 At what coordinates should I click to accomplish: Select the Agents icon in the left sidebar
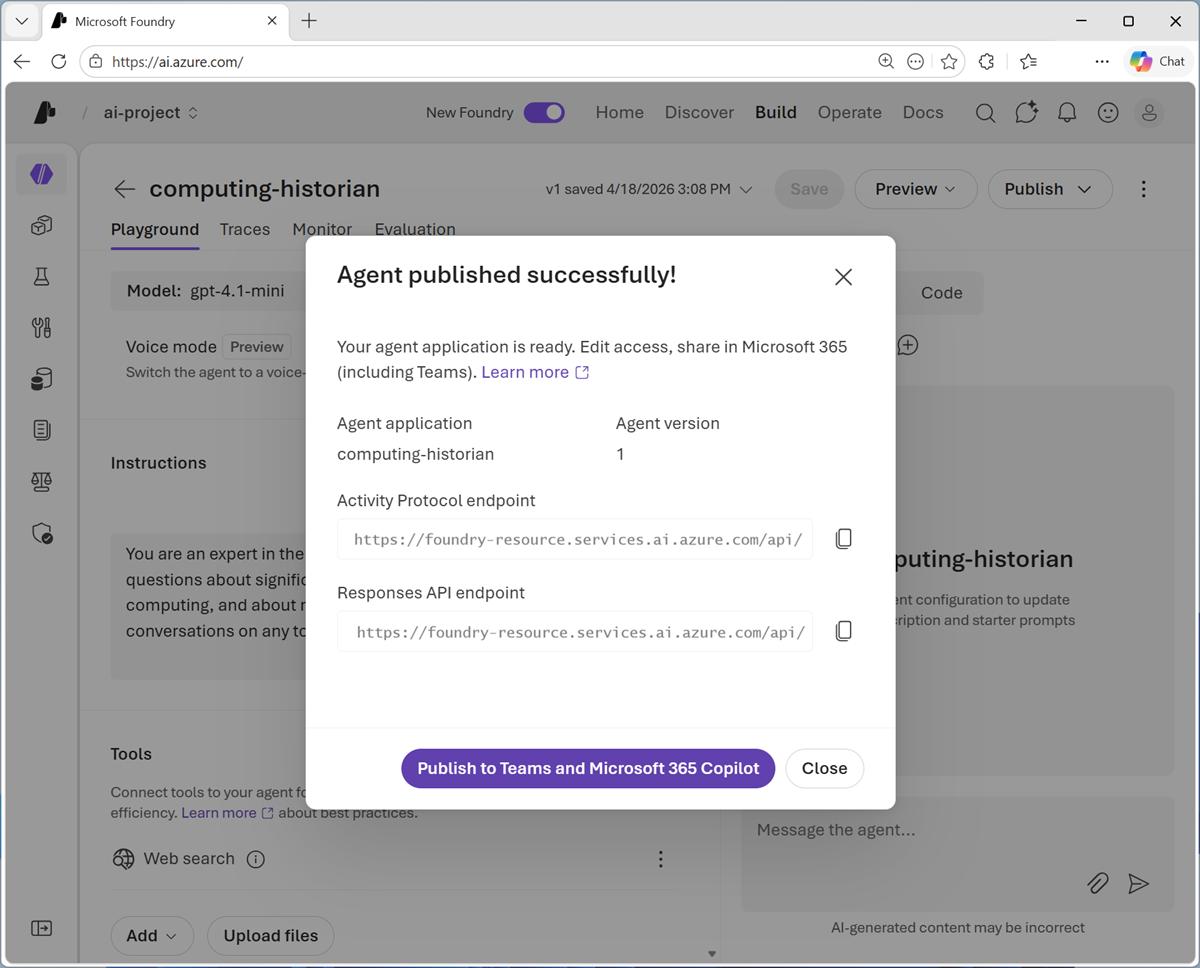coord(41,173)
